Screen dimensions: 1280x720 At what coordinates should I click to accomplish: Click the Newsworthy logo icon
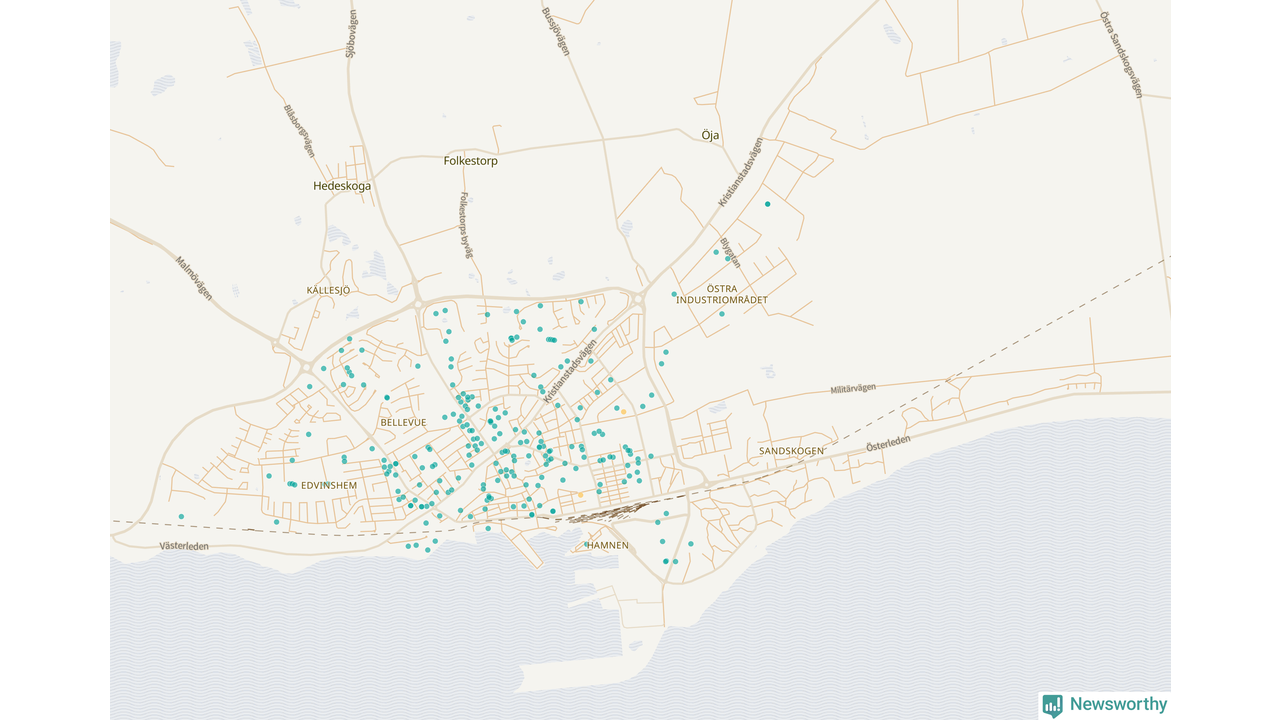pos(1052,705)
